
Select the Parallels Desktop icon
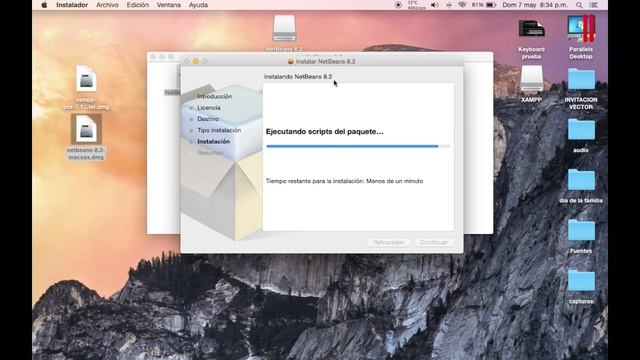point(581,29)
